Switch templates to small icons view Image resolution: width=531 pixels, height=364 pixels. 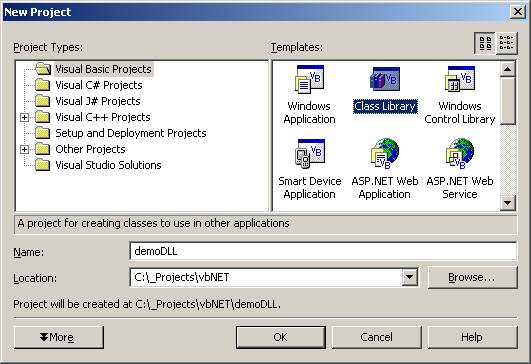pos(507,43)
